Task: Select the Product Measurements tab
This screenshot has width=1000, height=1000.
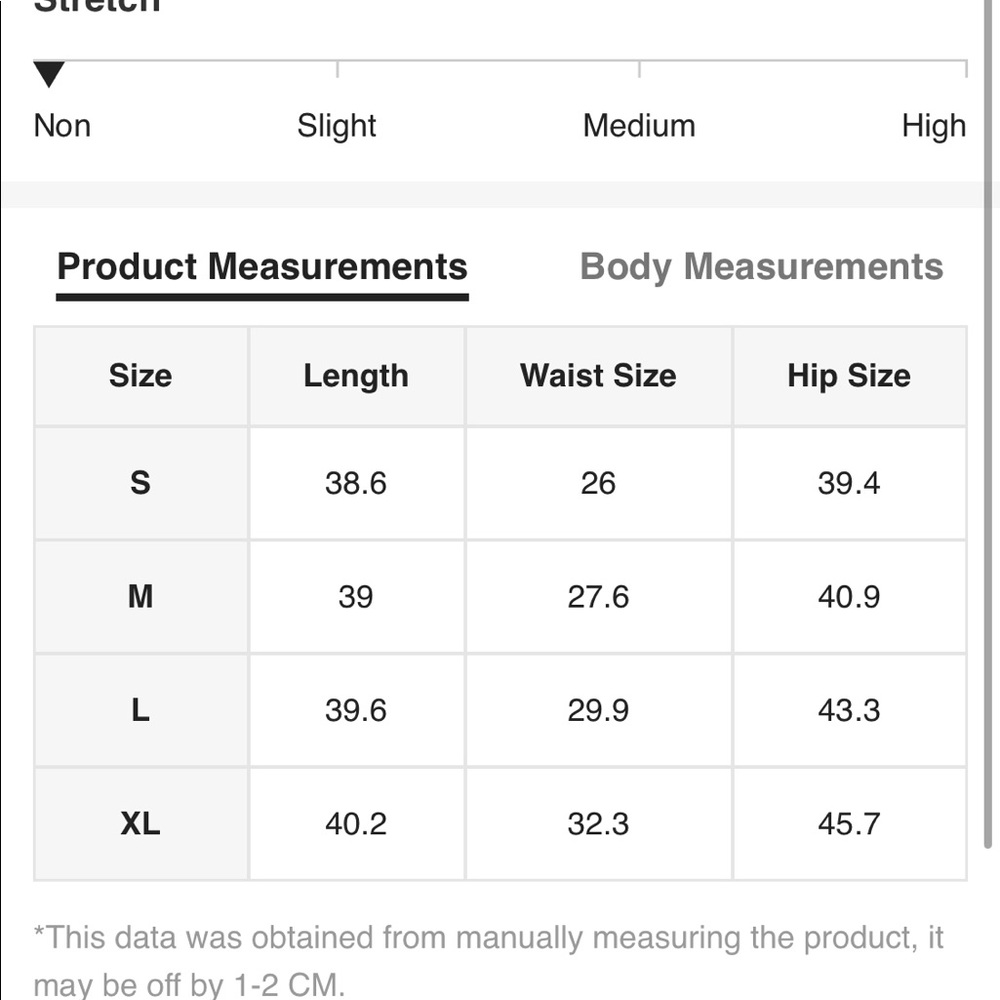Action: [x=262, y=267]
